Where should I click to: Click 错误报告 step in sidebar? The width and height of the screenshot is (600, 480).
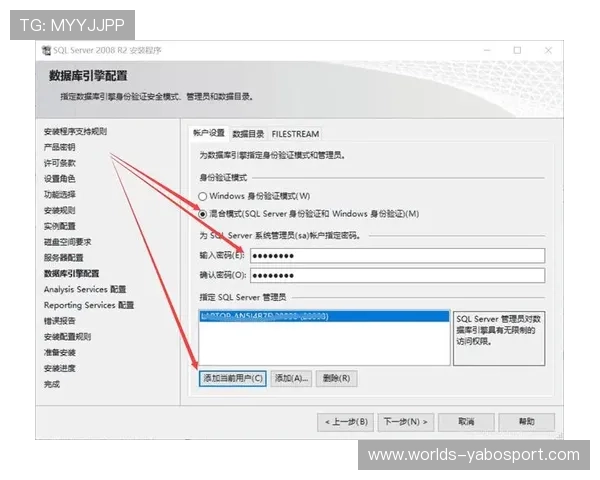(59, 321)
